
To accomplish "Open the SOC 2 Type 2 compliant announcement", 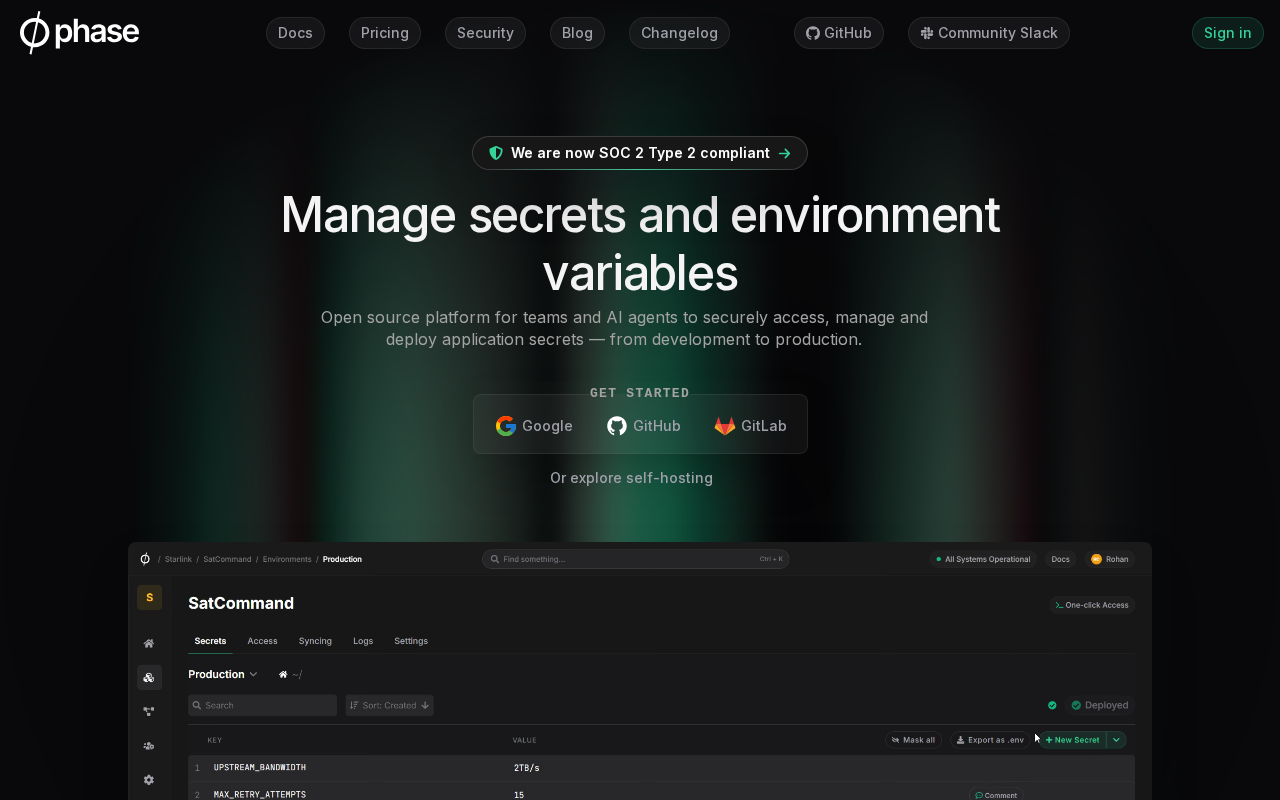I will pyautogui.click(x=640, y=153).
